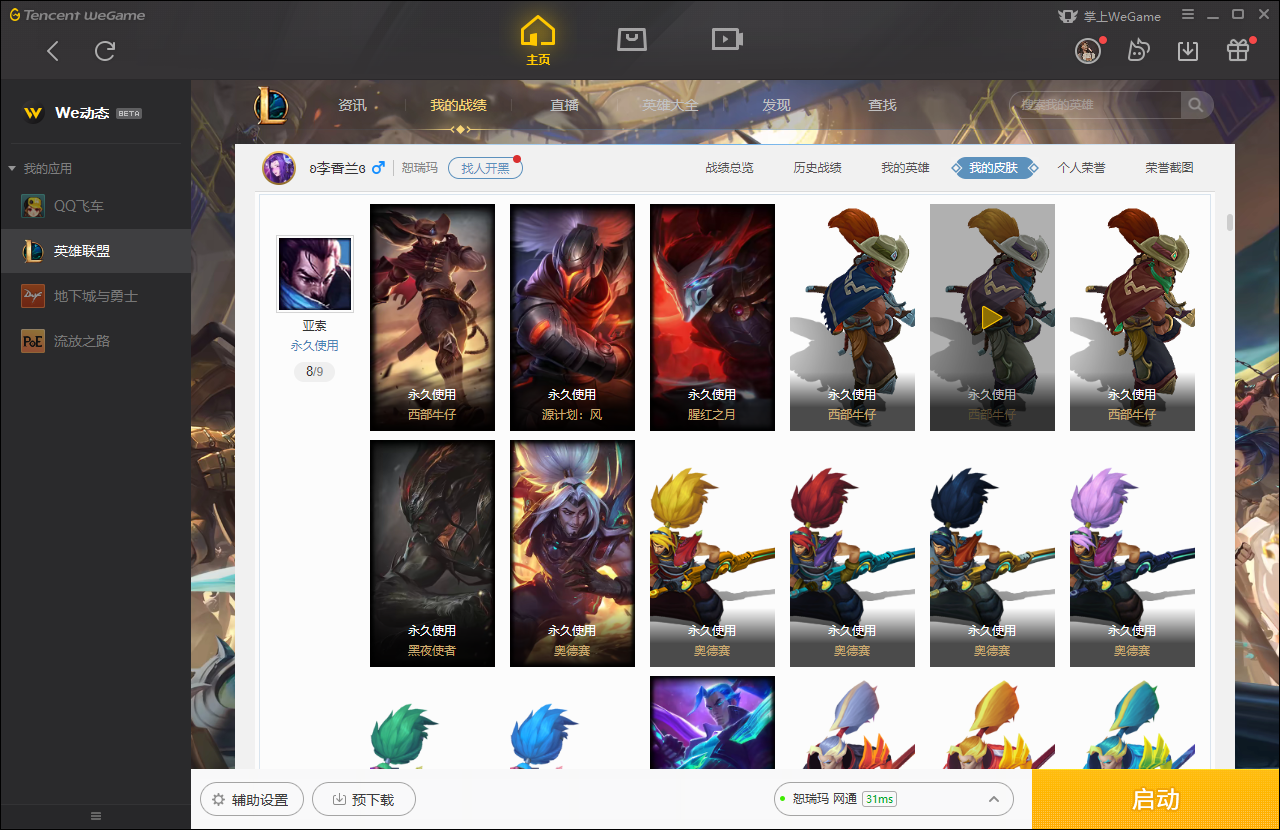Select 英雄联盟 in the sidebar

point(96,251)
